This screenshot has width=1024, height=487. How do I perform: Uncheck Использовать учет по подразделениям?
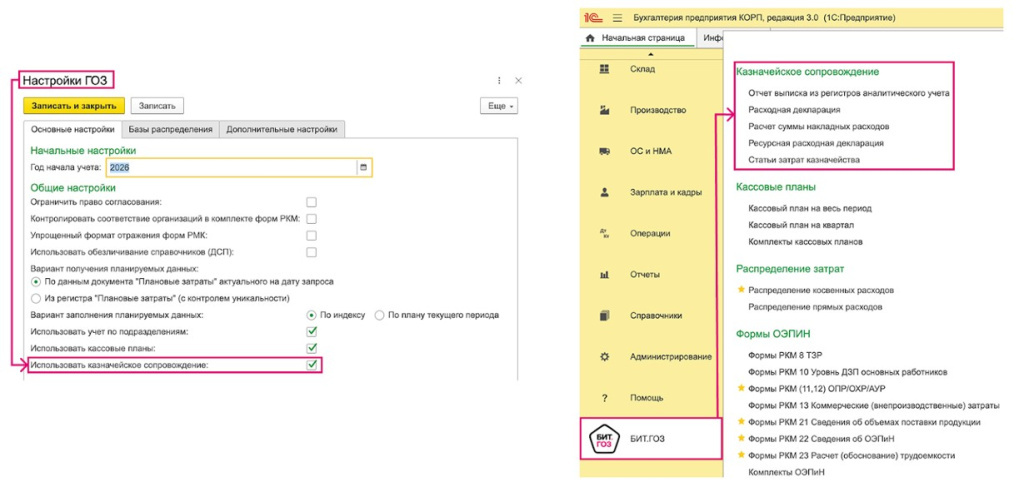click(x=312, y=332)
